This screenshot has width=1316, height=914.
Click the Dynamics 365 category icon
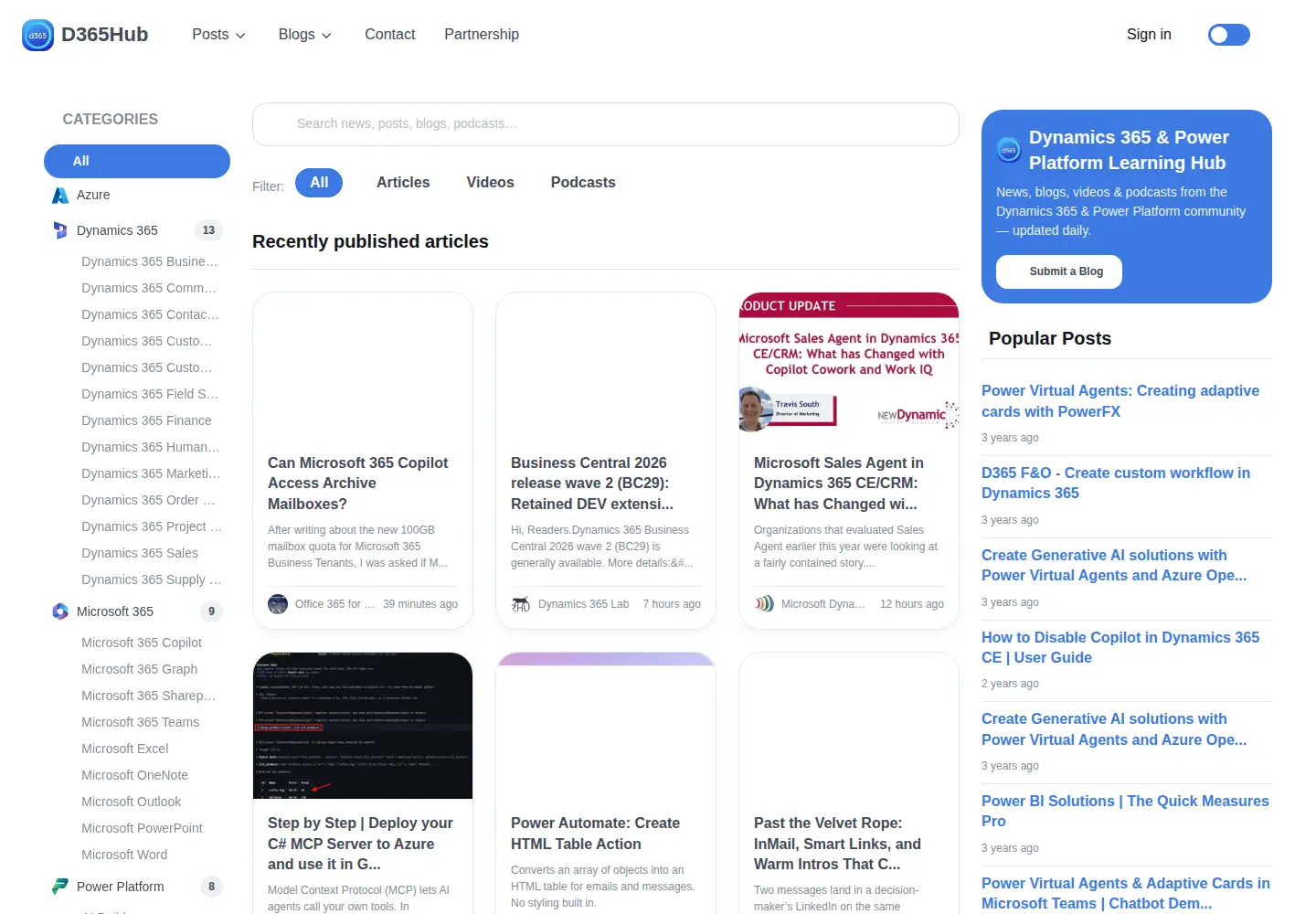coord(60,230)
